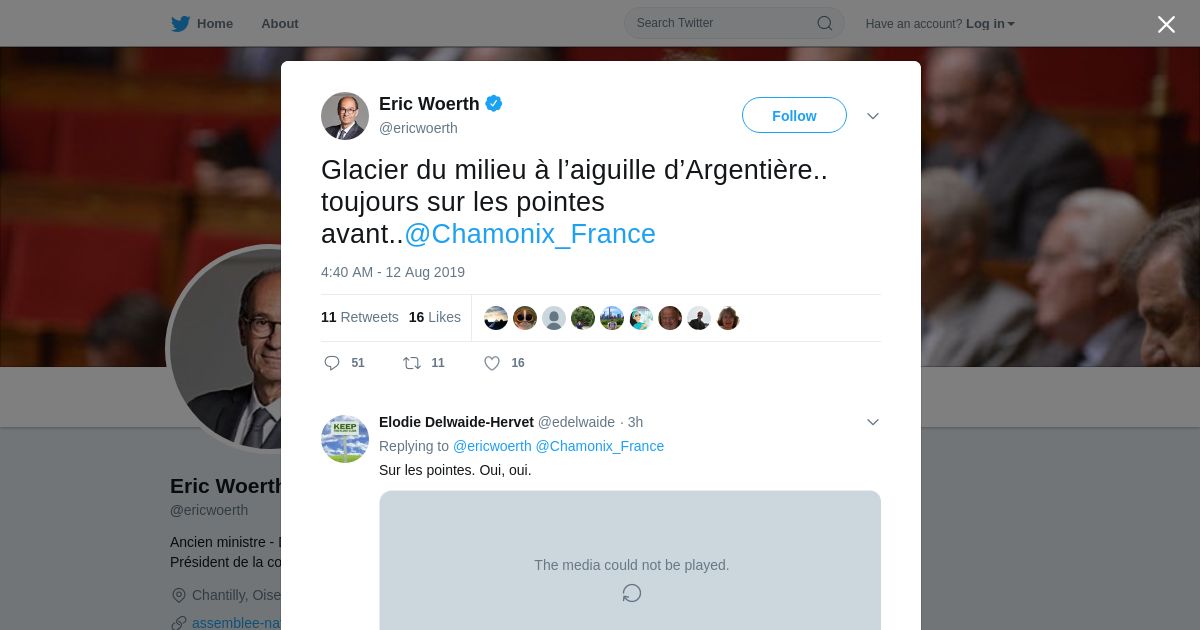
Task: Open the reply's more options chevron
Action: click(x=873, y=422)
